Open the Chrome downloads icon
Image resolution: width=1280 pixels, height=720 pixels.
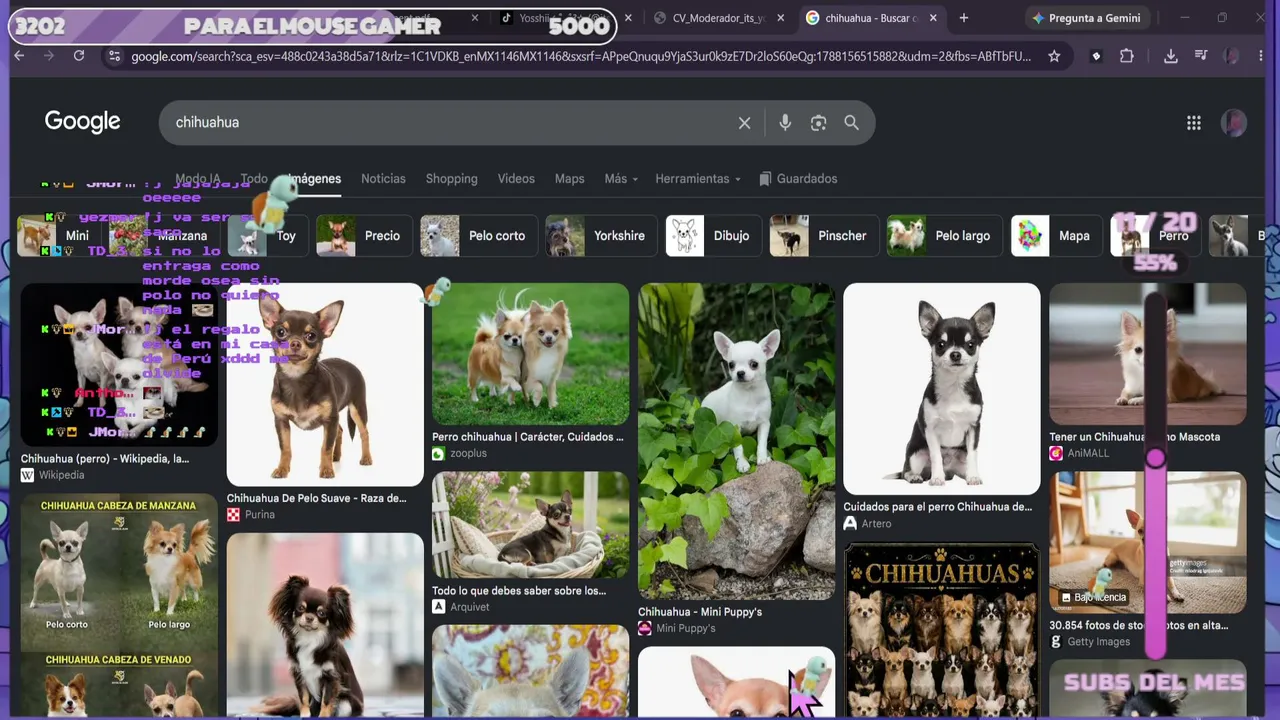[x=1170, y=56]
